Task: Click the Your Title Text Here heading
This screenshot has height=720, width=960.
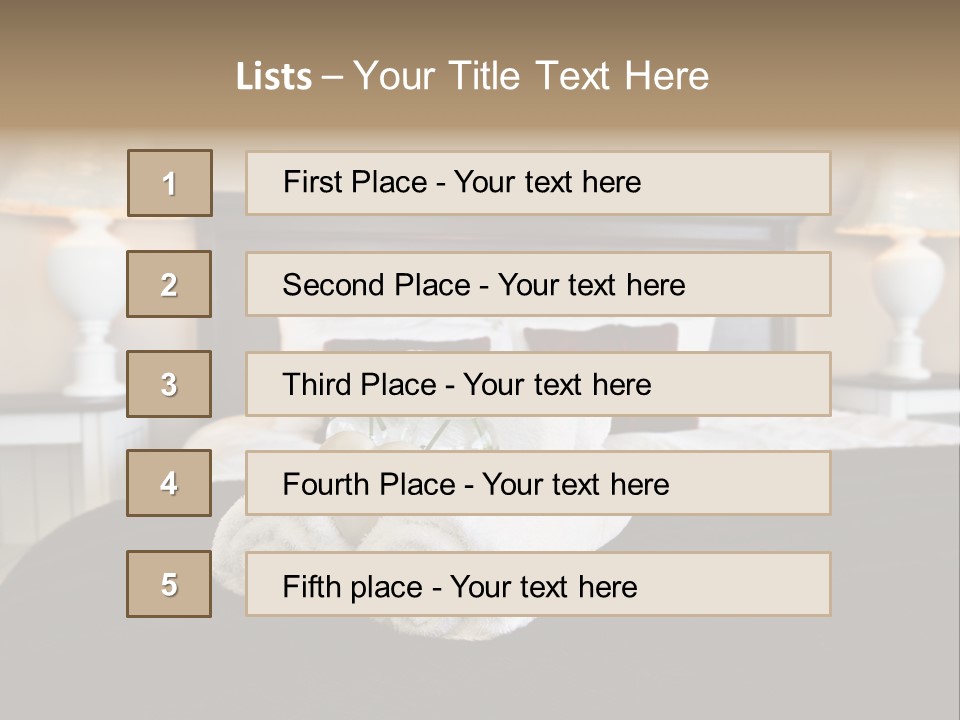Action: coord(531,77)
